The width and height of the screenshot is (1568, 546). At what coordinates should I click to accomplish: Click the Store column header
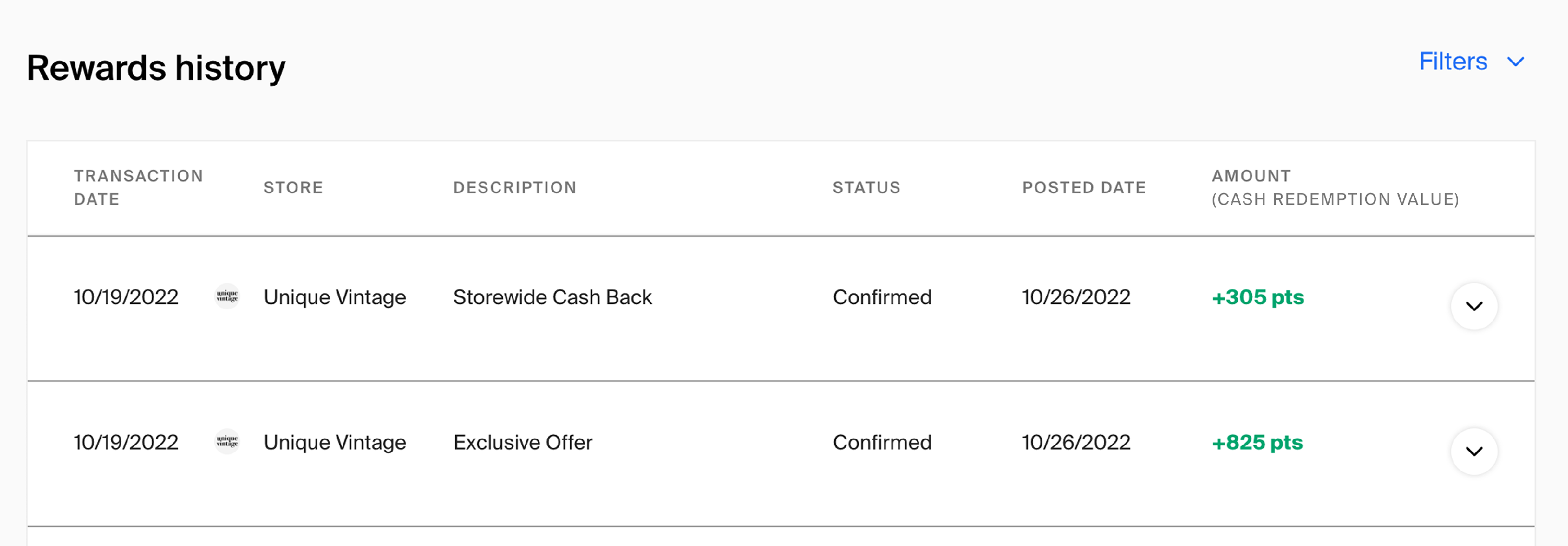tap(293, 187)
